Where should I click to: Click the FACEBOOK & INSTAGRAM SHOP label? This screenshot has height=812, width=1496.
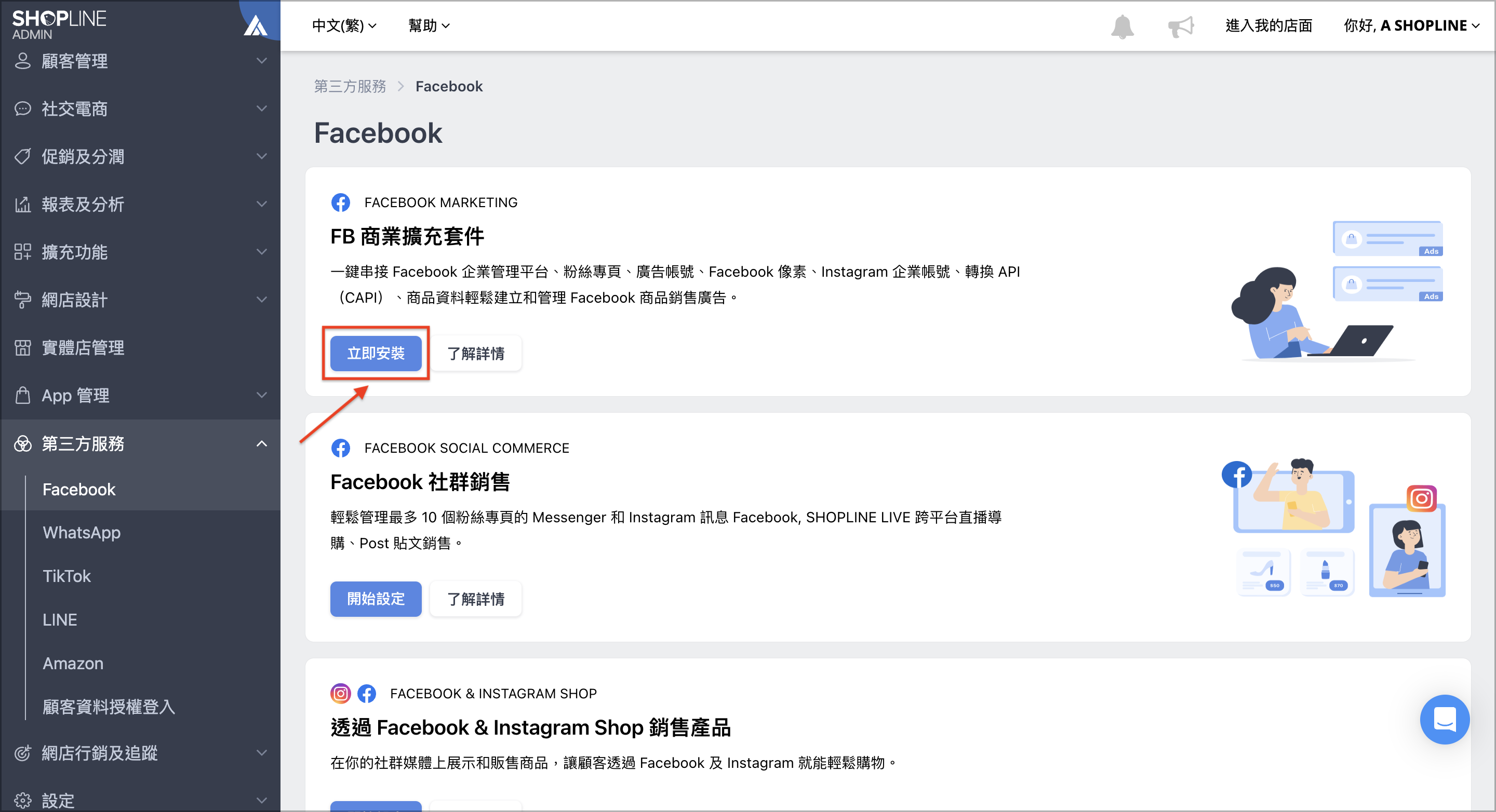[493, 694]
